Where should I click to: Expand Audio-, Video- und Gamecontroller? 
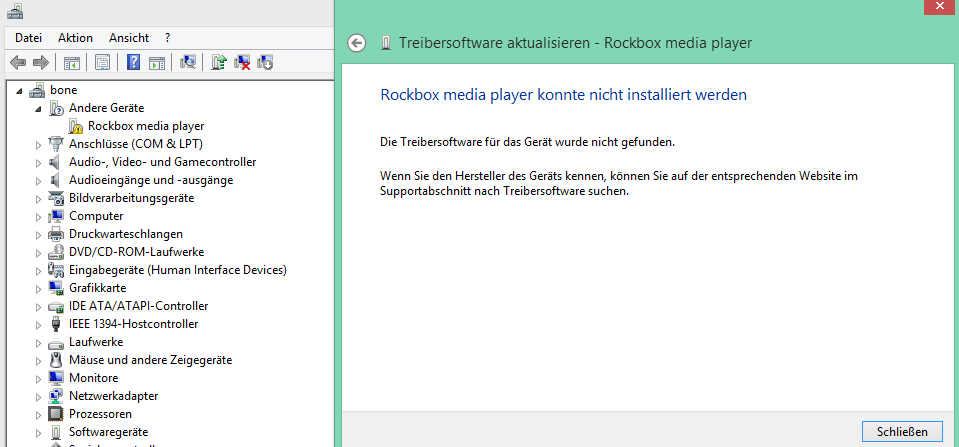click(38, 163)
